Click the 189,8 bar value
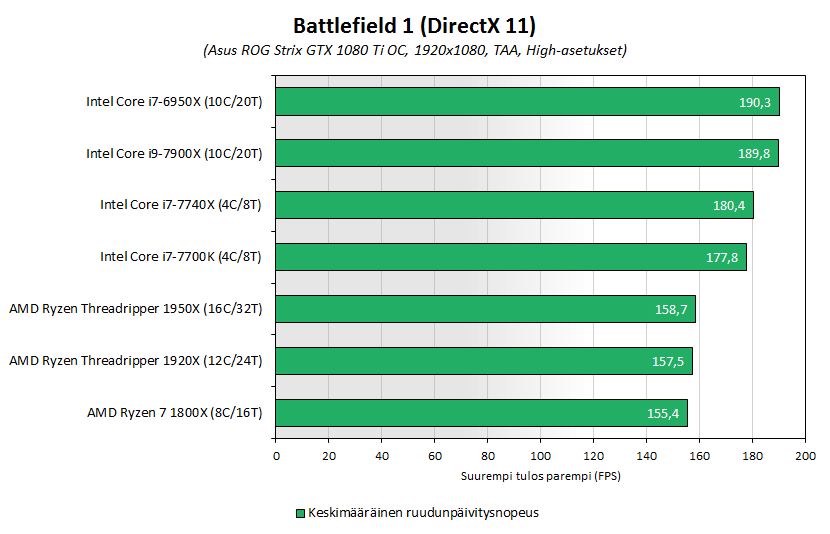The width and height of the screenshot is (830, 534). click(x=754, y=153)
